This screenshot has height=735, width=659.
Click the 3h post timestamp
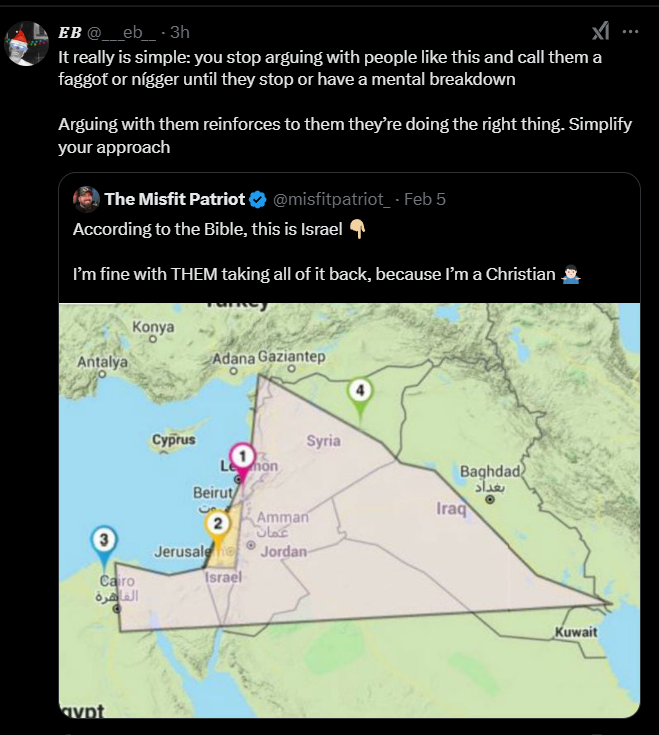tap(180, 31)
